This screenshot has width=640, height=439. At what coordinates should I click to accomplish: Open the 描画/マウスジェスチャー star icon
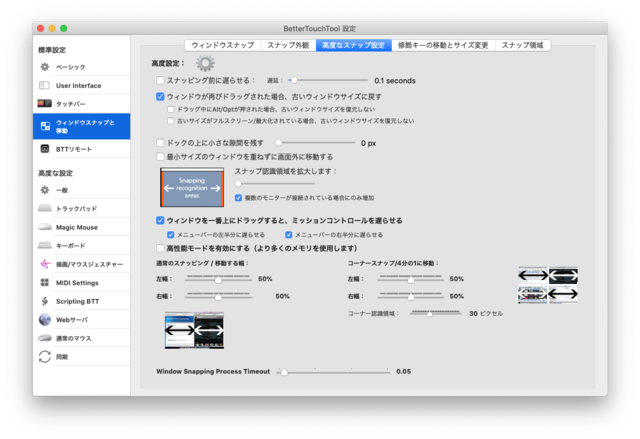click(x=44, y=264)
